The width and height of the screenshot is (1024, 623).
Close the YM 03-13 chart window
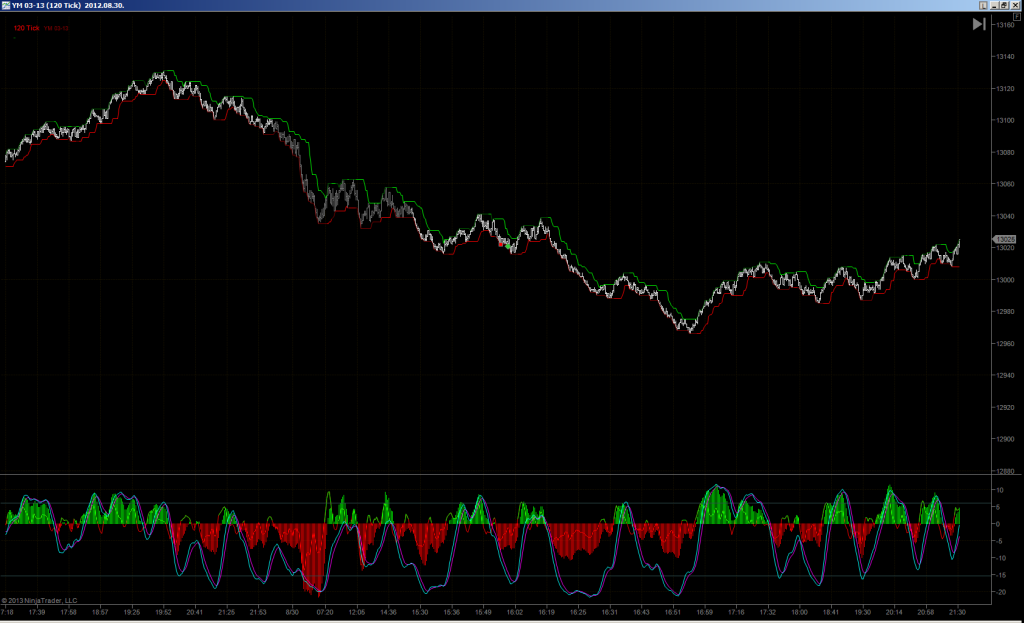point(1015,5)
